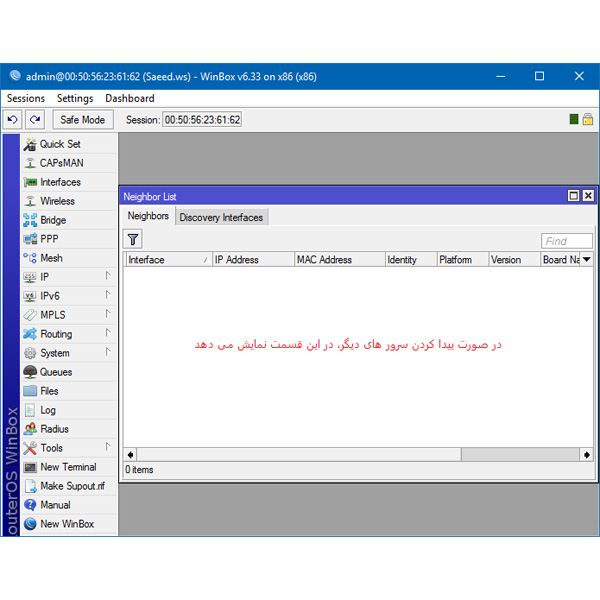Click the Session address field

coord(202,120)
